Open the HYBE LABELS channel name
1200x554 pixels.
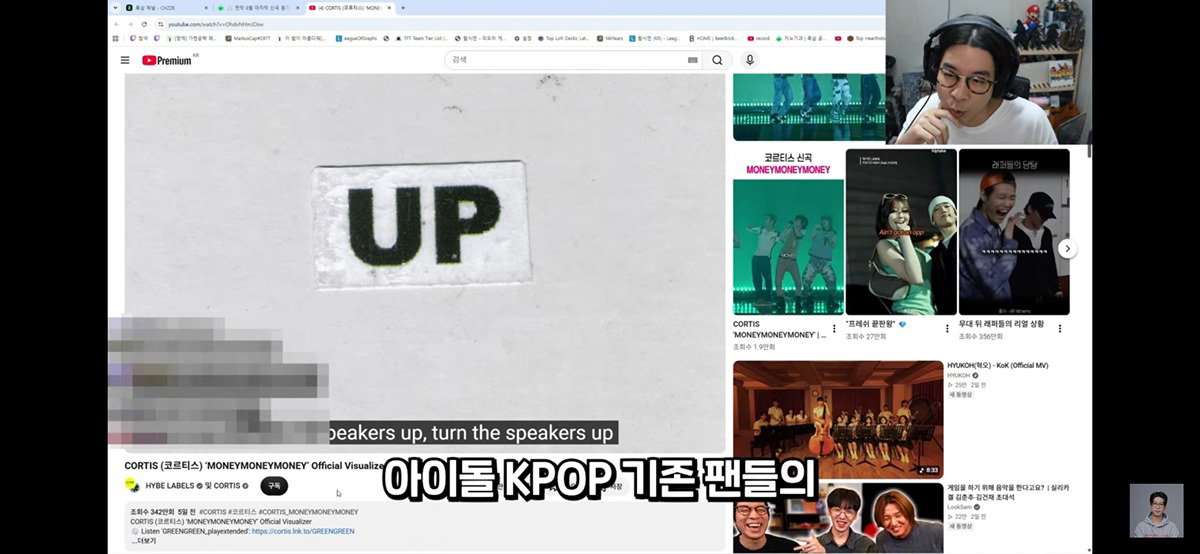click(171, 486)
